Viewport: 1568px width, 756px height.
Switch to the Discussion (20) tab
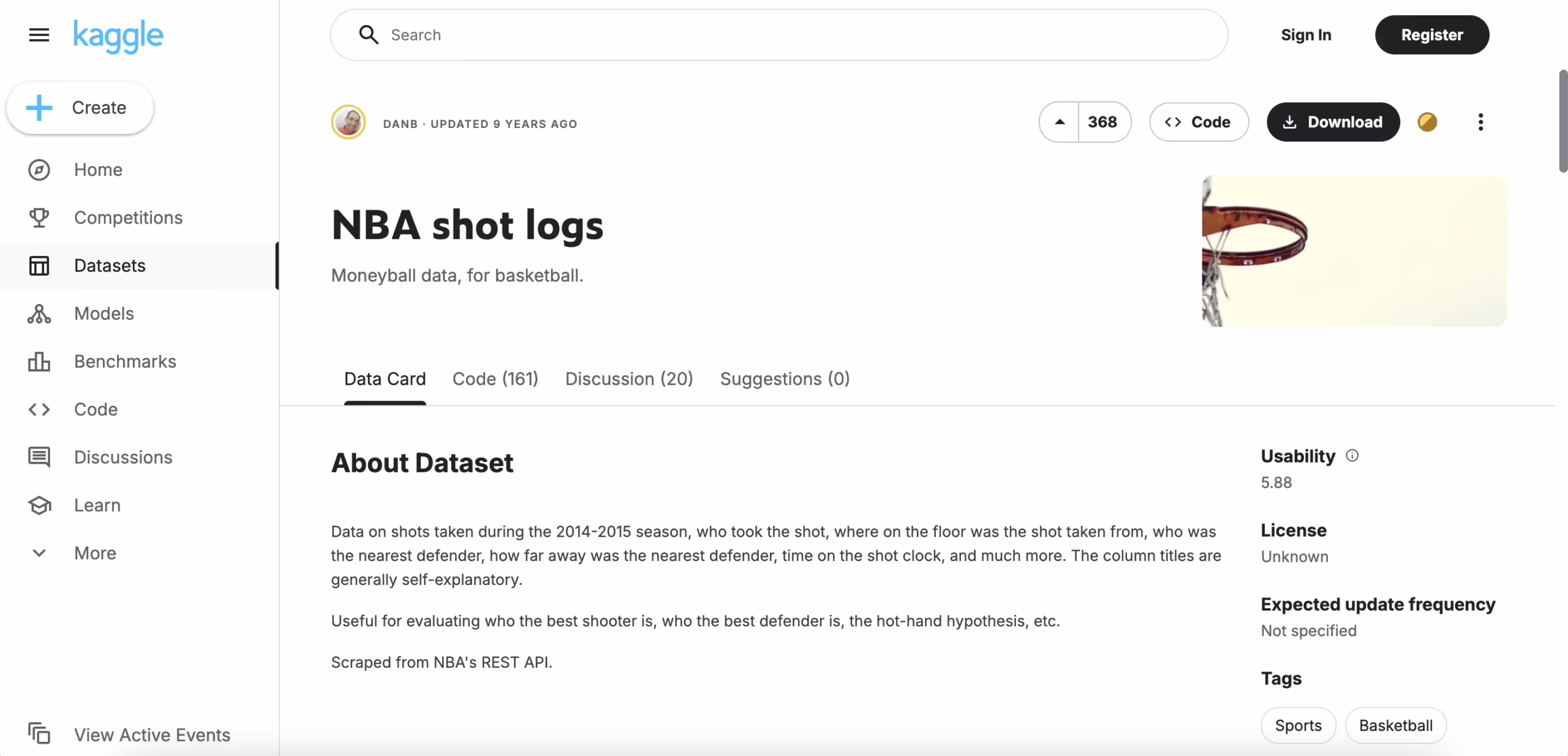[628, 379]
